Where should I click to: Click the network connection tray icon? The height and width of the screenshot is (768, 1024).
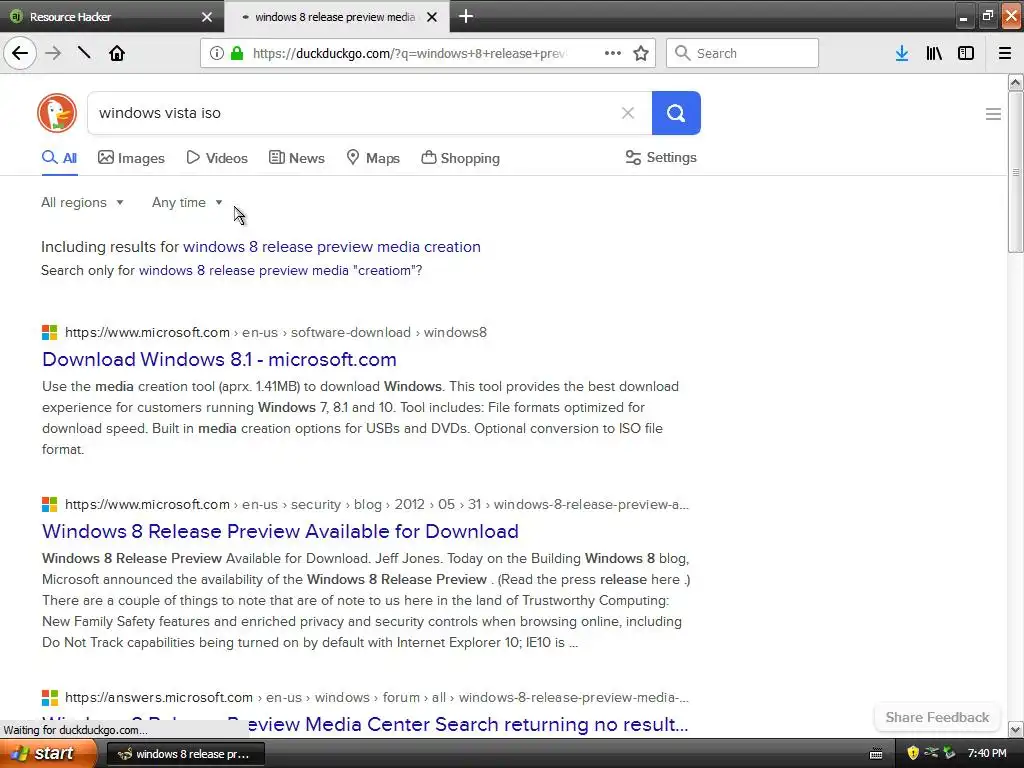pos(931,753)
